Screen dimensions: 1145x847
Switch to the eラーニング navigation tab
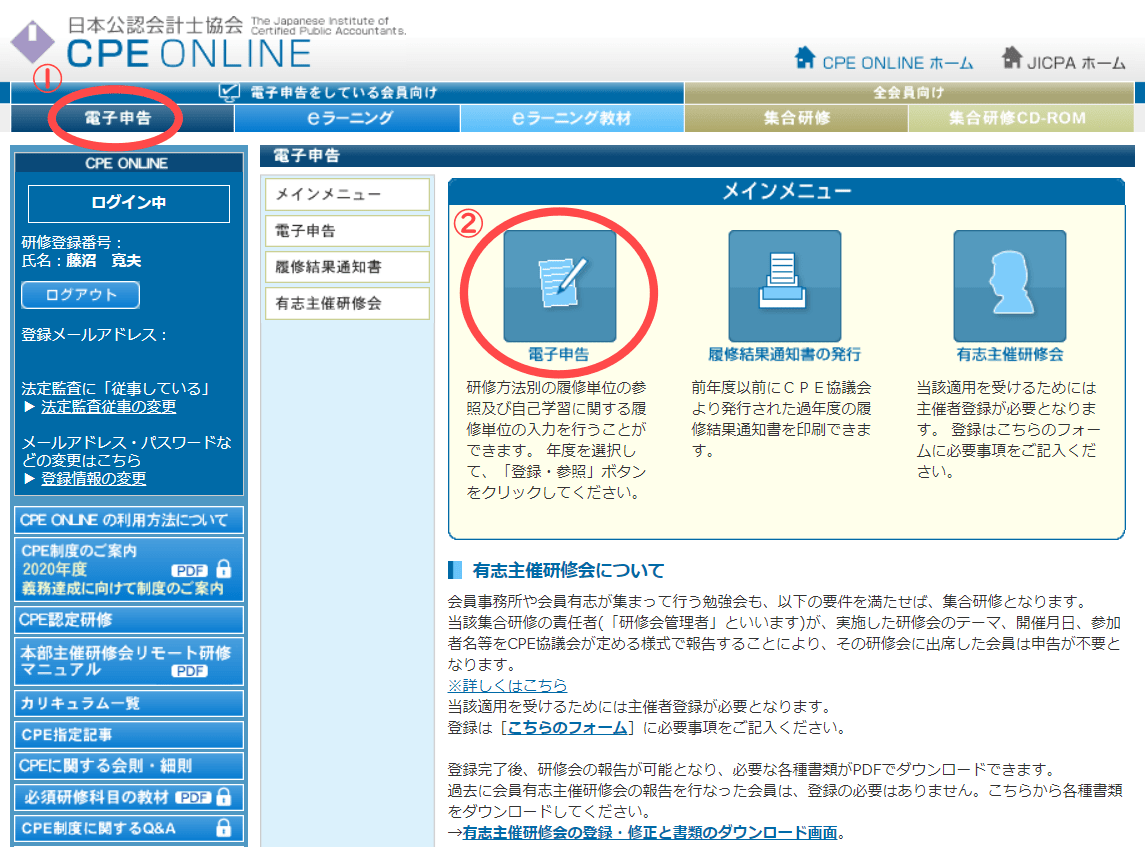pyautogui.click(x=348, y=118)
